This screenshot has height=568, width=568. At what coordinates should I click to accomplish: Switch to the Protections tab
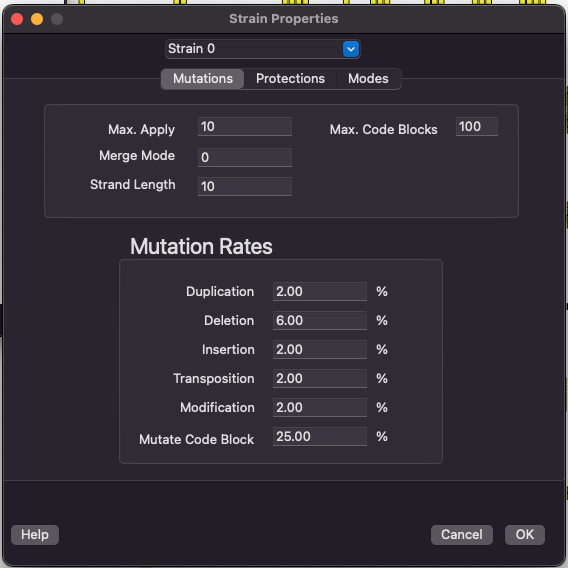pyautogui.click(x=290, y=79)
